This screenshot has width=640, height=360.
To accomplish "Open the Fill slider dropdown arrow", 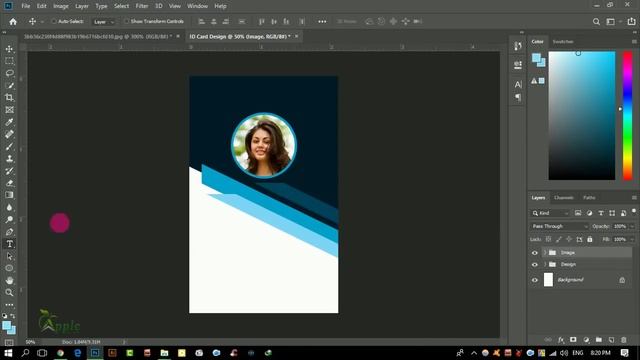I will (x=632, y=239).
